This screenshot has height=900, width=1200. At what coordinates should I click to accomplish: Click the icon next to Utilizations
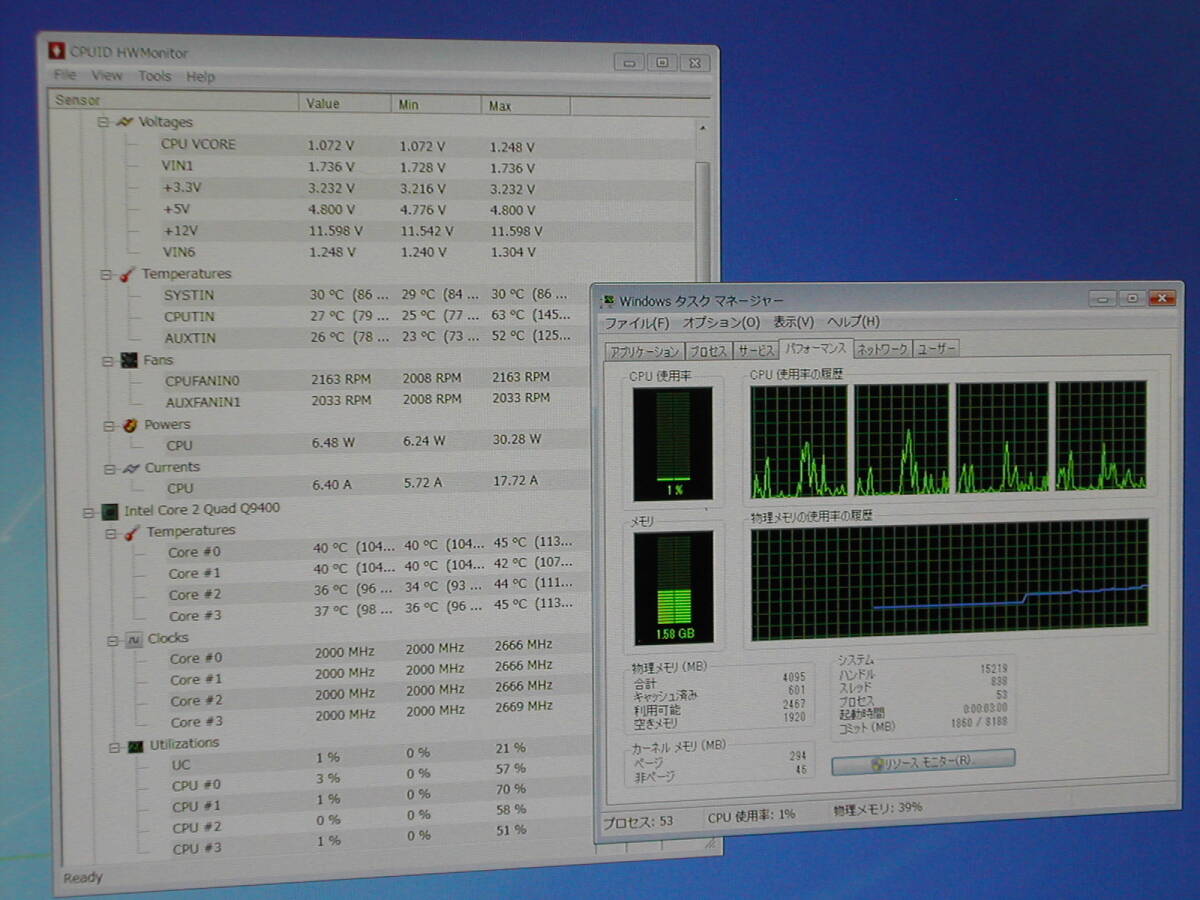pyautogui.click(x=135, y=746)
